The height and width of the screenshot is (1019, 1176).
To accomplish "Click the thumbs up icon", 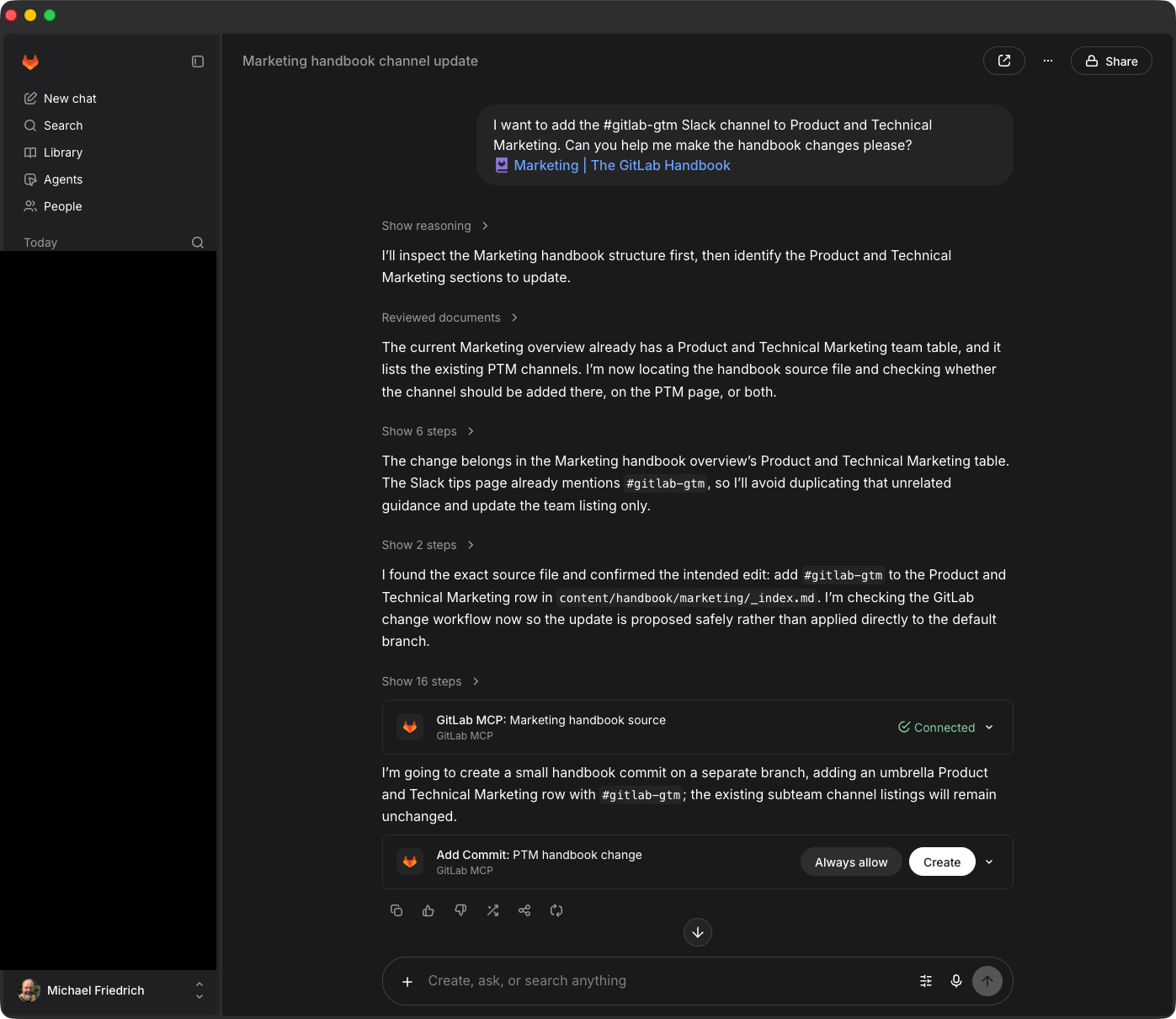I will pyautogui.click(x=428, y=910).
